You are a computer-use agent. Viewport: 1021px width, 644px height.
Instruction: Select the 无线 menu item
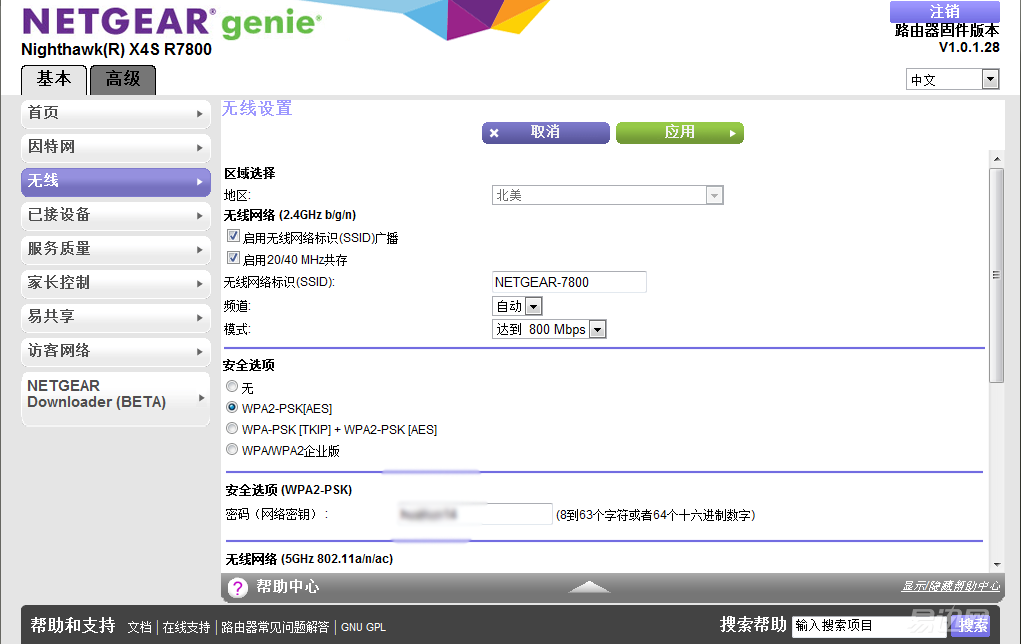click(116, 182)
